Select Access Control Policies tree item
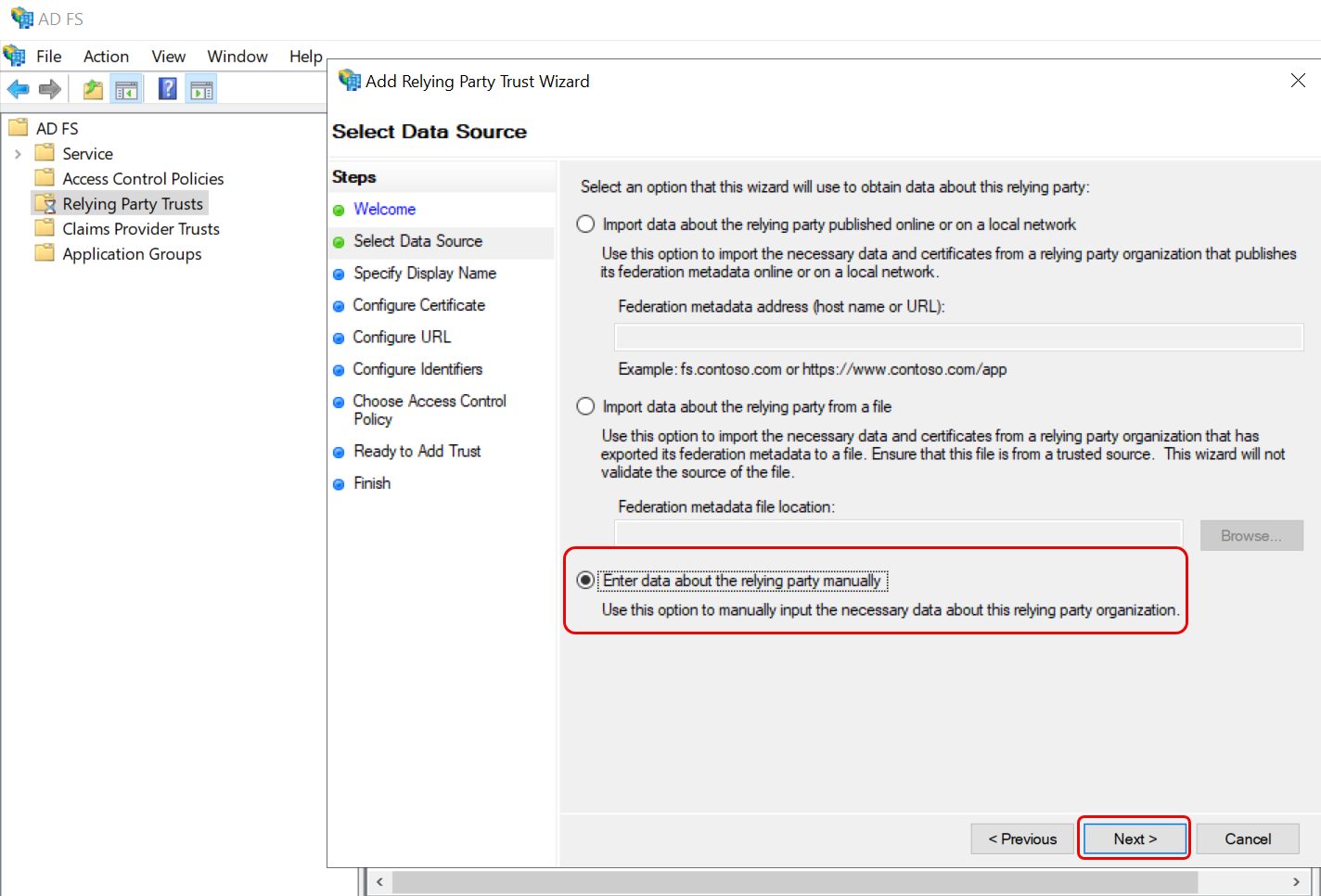 143,179
